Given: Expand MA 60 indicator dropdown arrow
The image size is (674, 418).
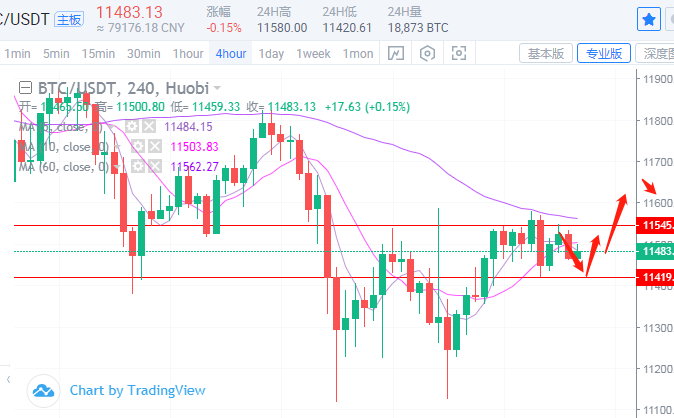Looking at the screenshot, I should pos(116,166).
